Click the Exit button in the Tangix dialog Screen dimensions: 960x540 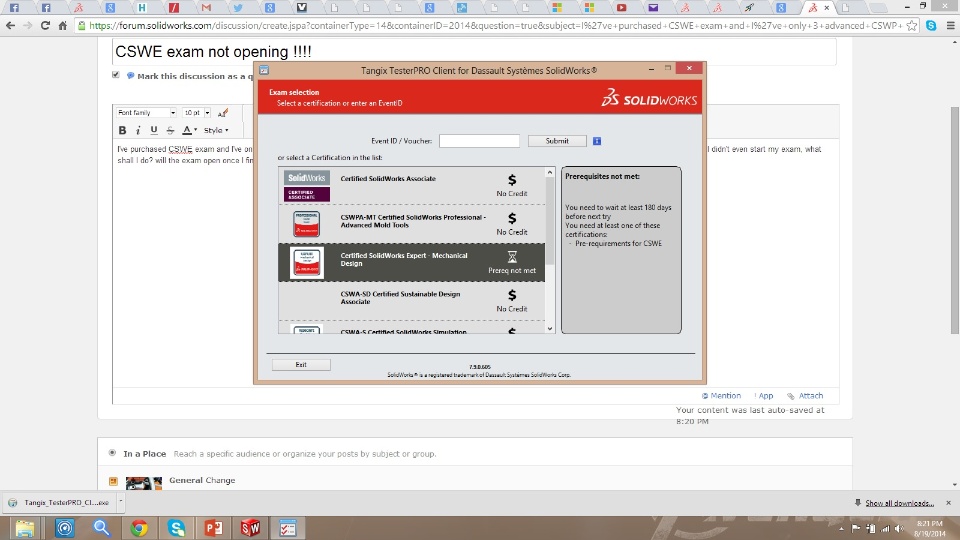[x=301, y=365]
